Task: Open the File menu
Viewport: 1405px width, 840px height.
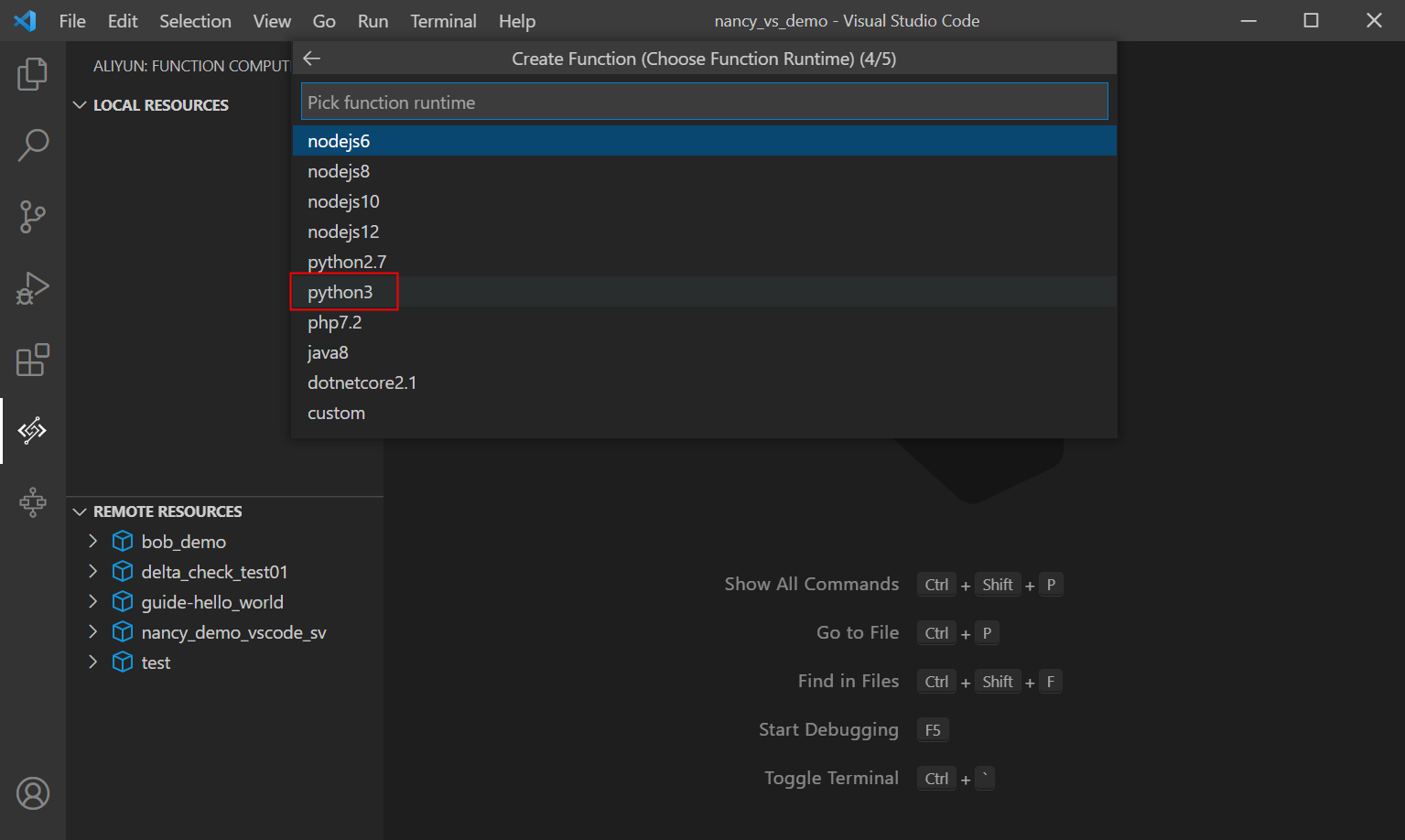Action: coord(72,21)
